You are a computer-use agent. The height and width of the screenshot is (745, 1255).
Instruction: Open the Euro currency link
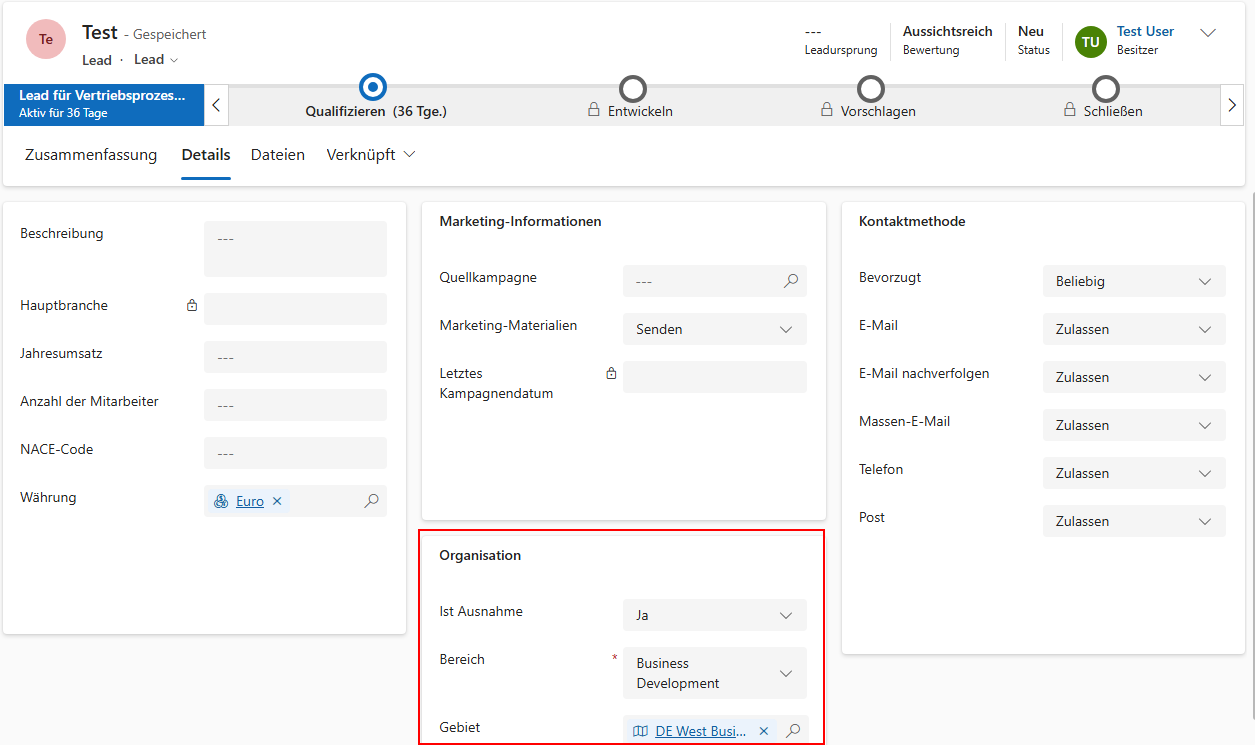click(250, 501)
